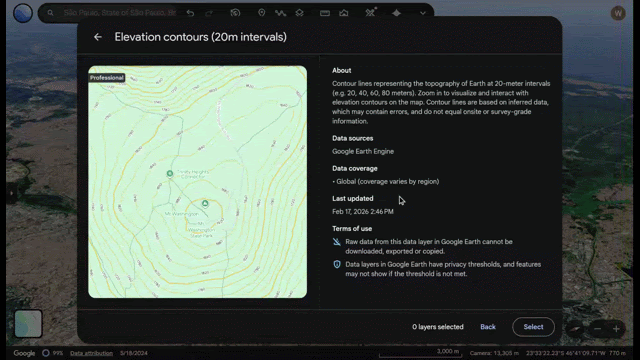Click the zoom in plus button
This screenshot has width=640, height=360.
616,329
